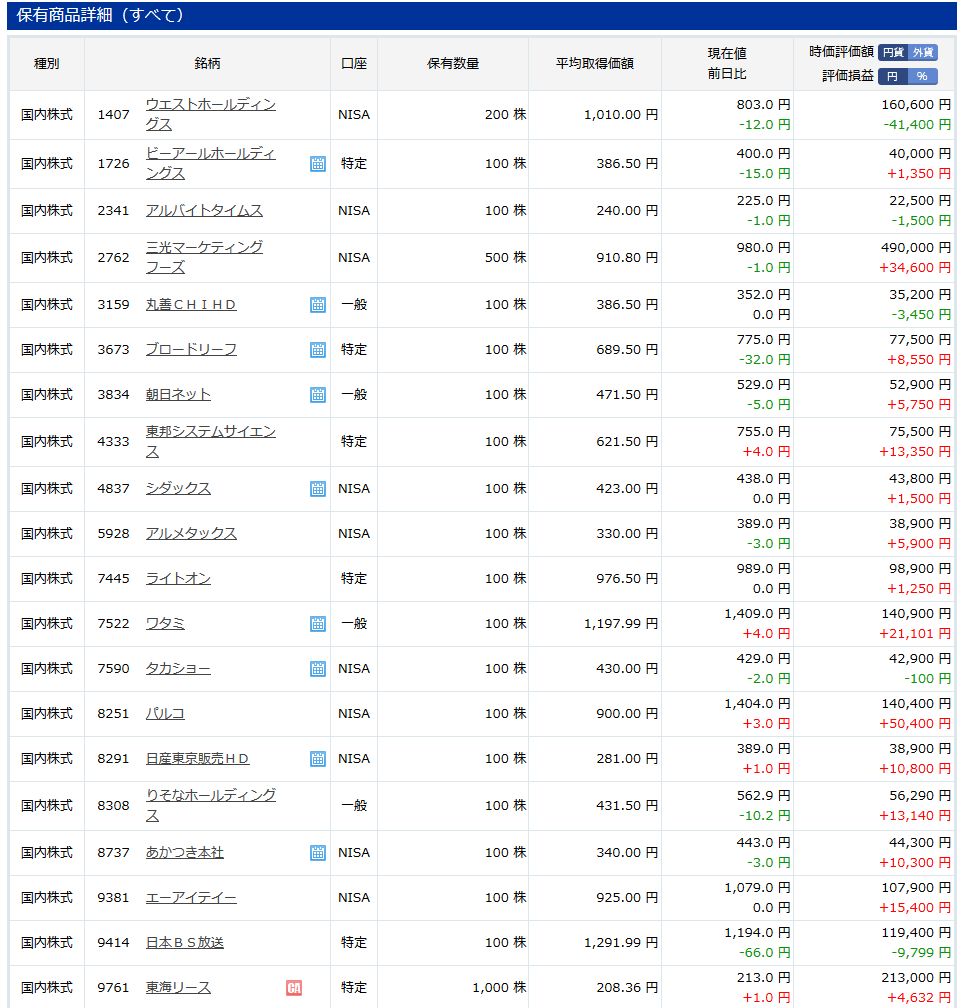Open the calendar icon next to 朝日ネット

[x=318, y=395]
